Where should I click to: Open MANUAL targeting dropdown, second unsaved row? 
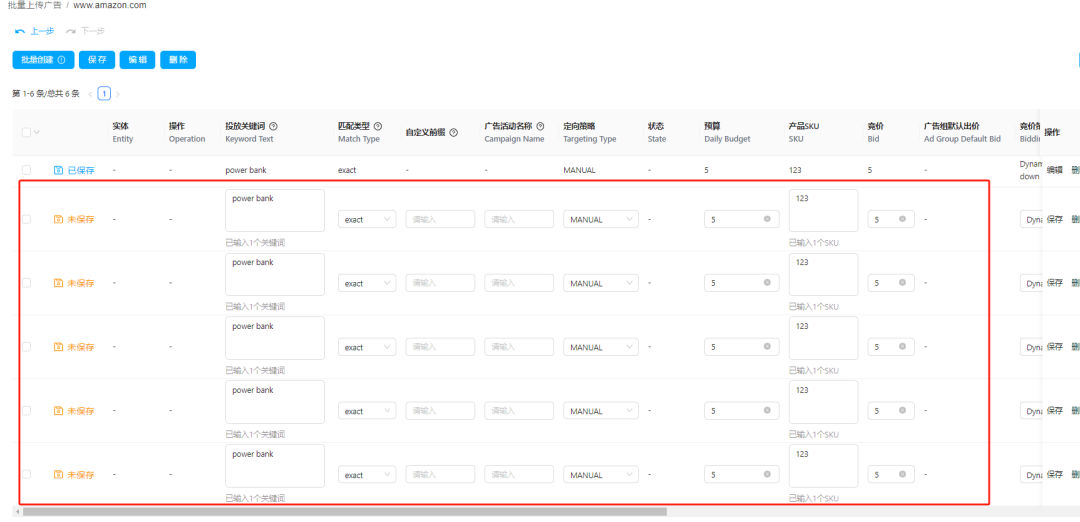click(601, 283)
